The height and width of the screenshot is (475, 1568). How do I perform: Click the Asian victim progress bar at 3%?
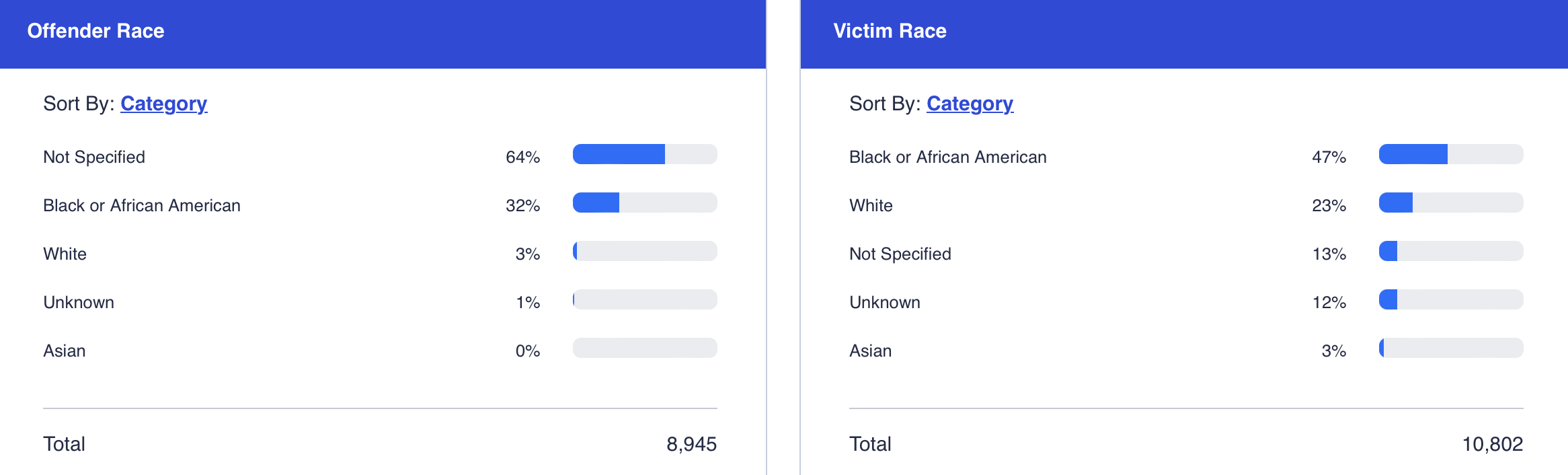[1450, 348]
